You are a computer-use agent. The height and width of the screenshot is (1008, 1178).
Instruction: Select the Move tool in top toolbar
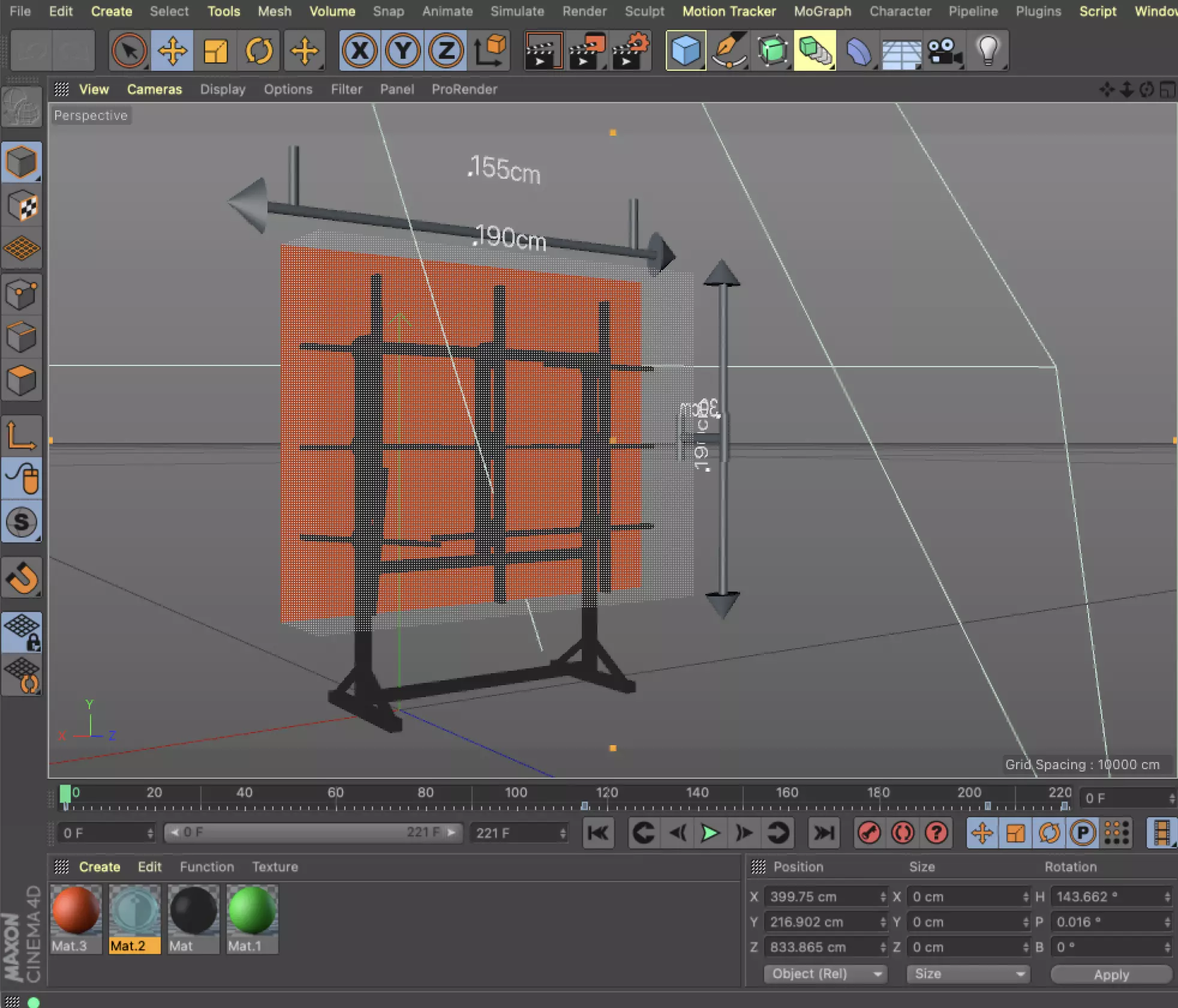coord(172,51)
